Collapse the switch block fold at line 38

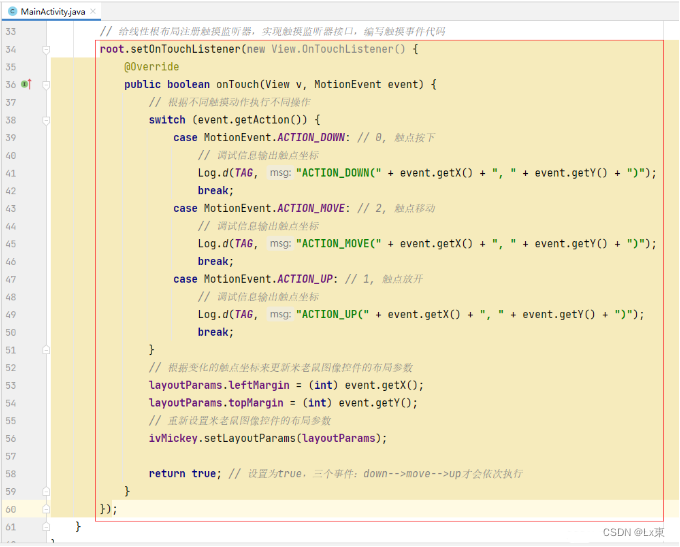point(46,120)
